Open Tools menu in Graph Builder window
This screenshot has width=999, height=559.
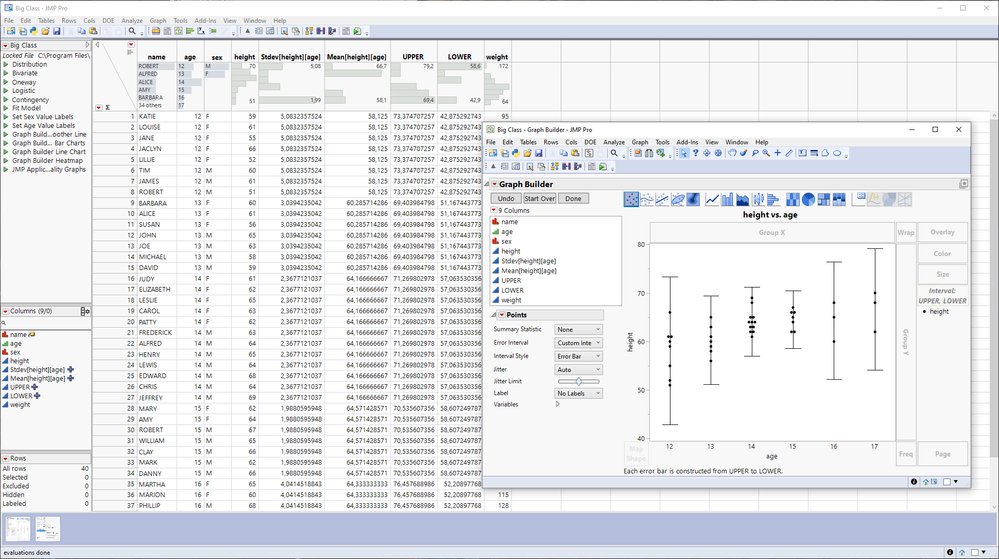tap(663, 142)
